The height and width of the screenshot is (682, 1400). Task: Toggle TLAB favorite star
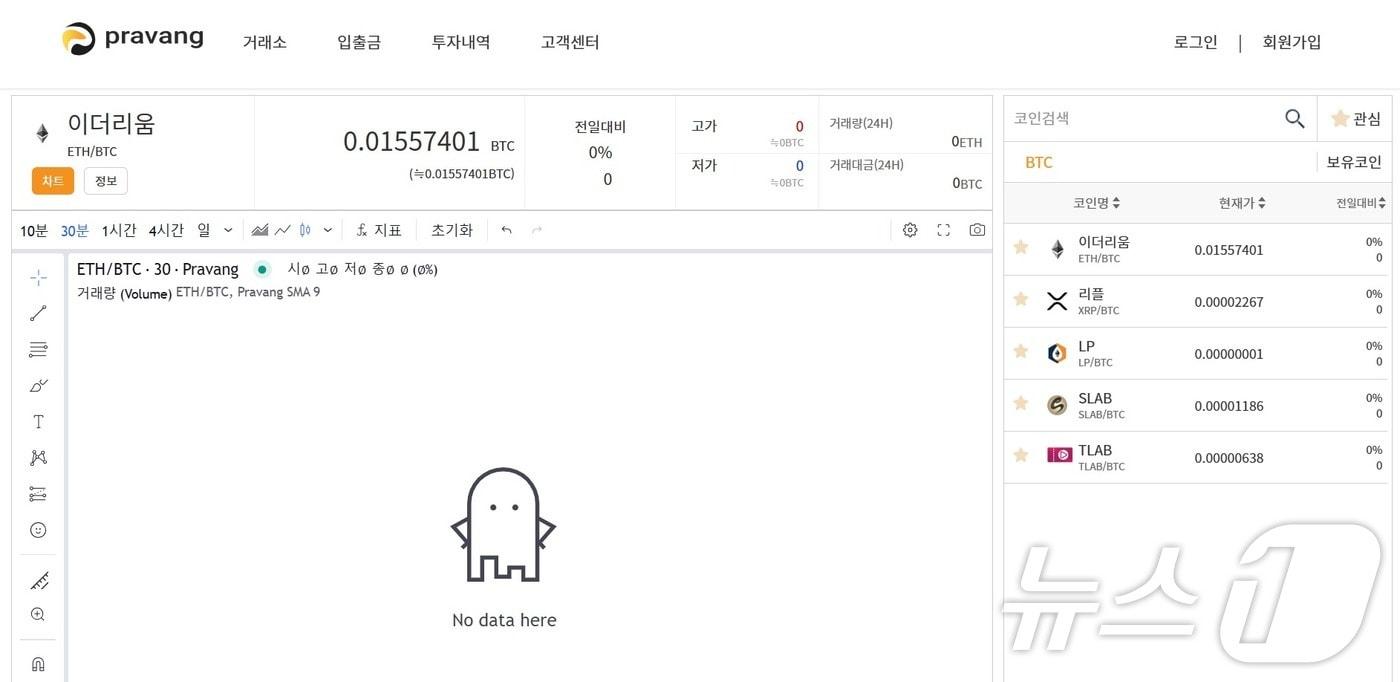[x=1020, y=454]
